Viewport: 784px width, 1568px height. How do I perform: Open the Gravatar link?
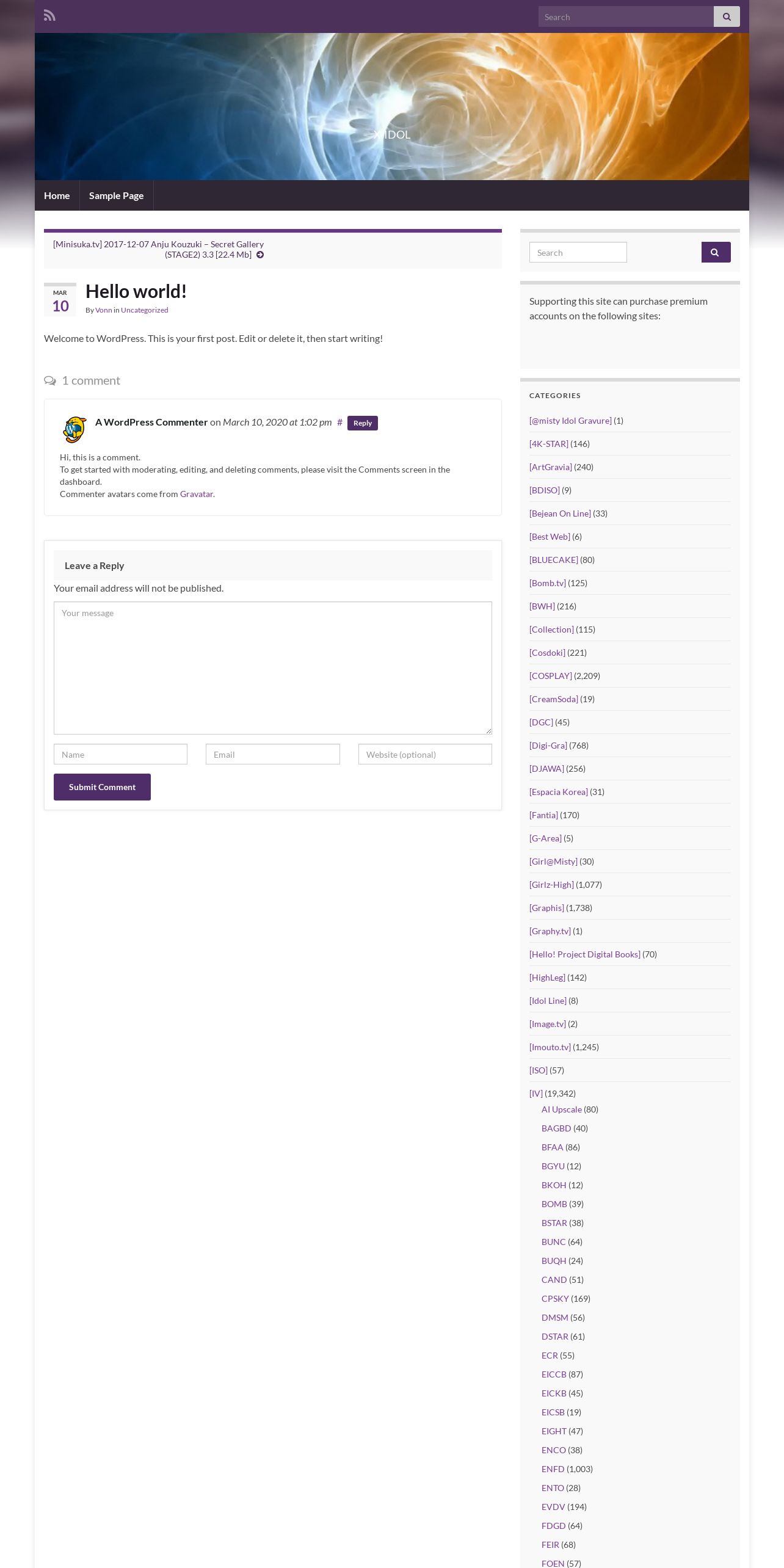[x=196, y=494]
